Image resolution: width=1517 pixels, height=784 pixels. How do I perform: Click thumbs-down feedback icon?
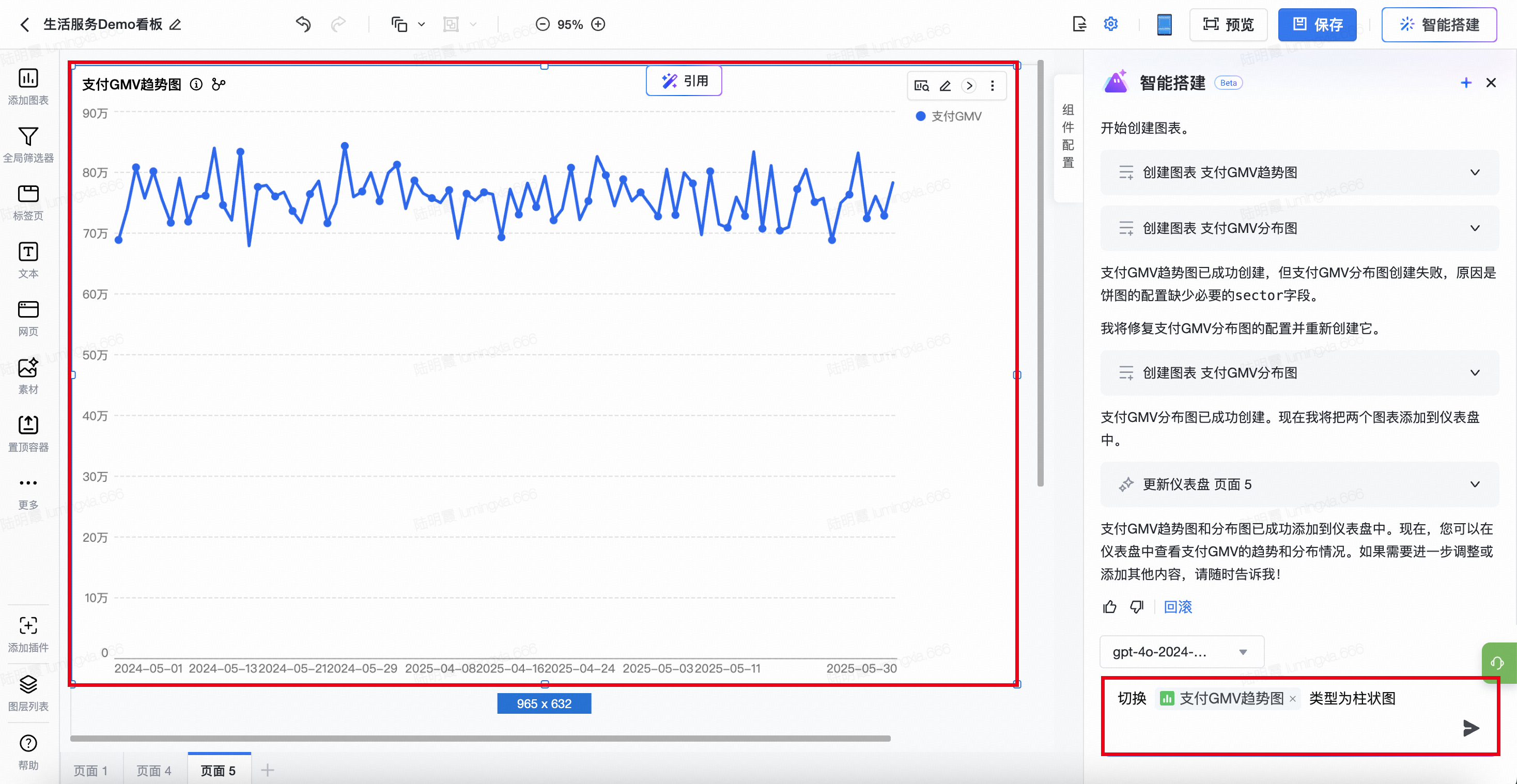(1137, 607)
